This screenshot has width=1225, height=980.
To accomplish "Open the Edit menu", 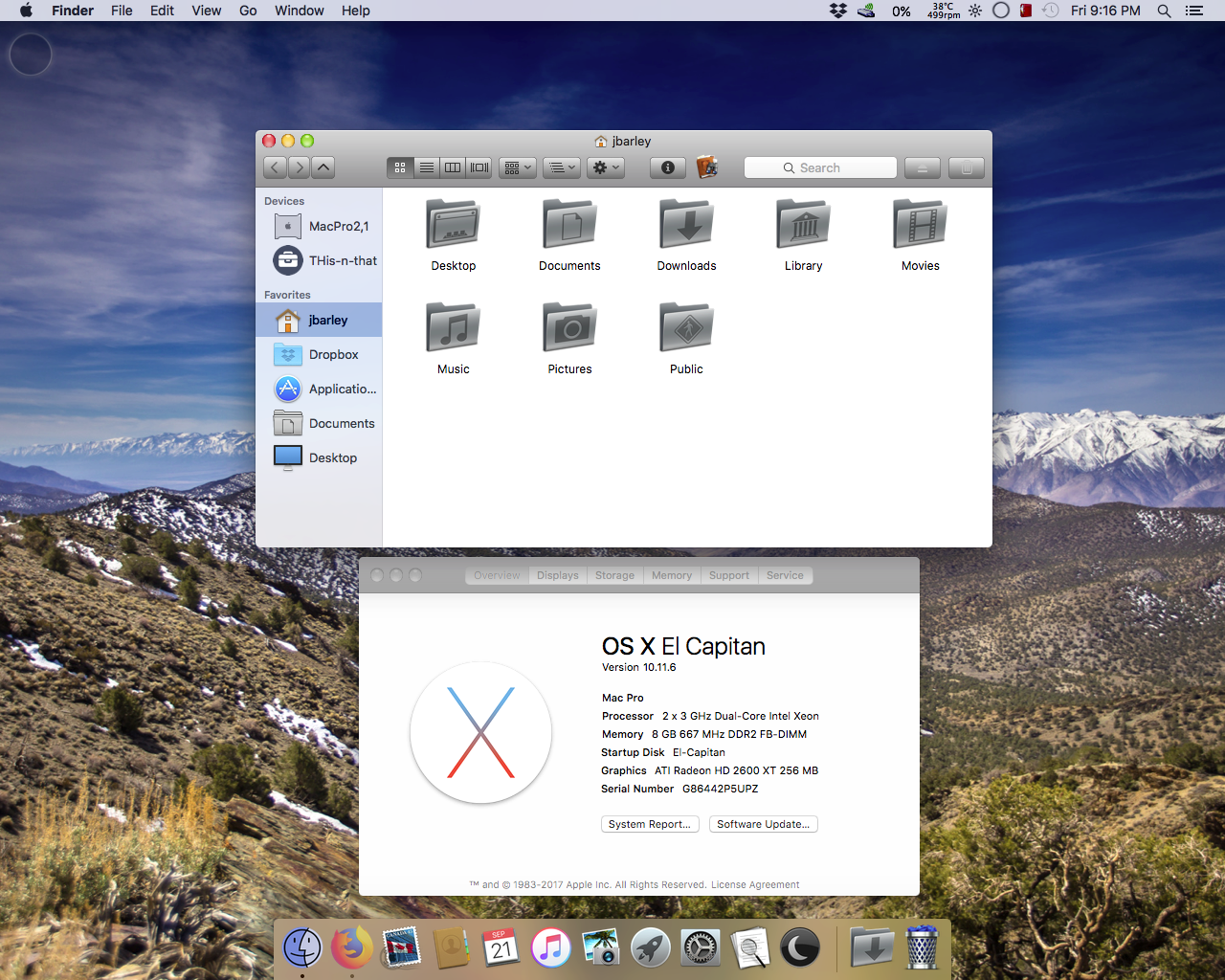I will tap(162, 11).
